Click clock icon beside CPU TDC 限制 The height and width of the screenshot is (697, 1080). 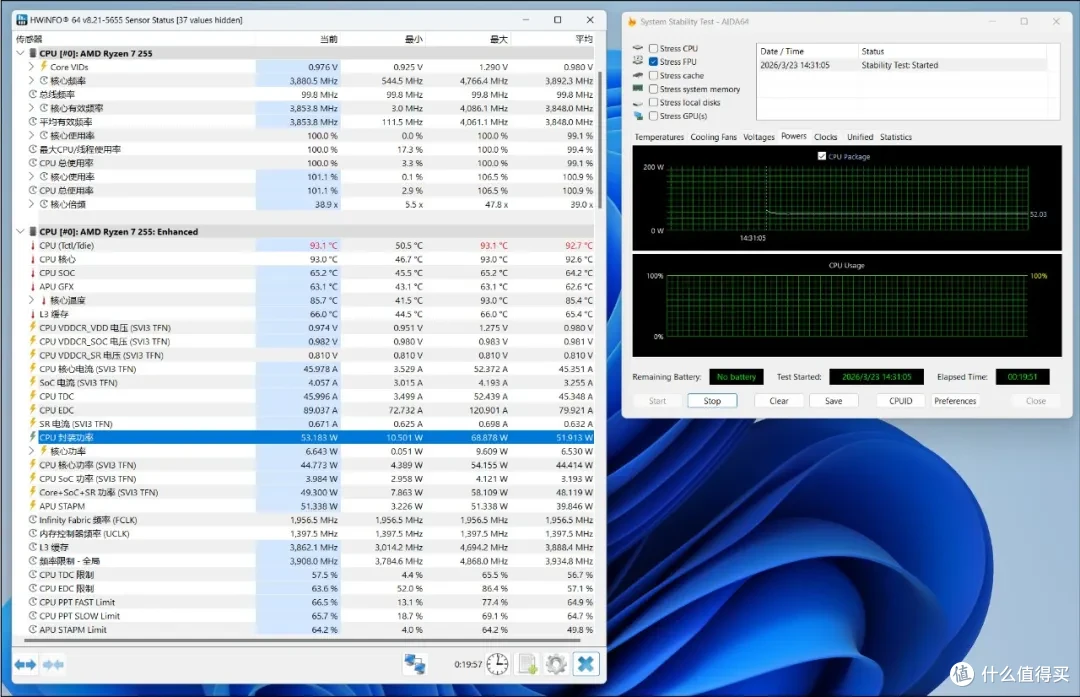(32, 574)
